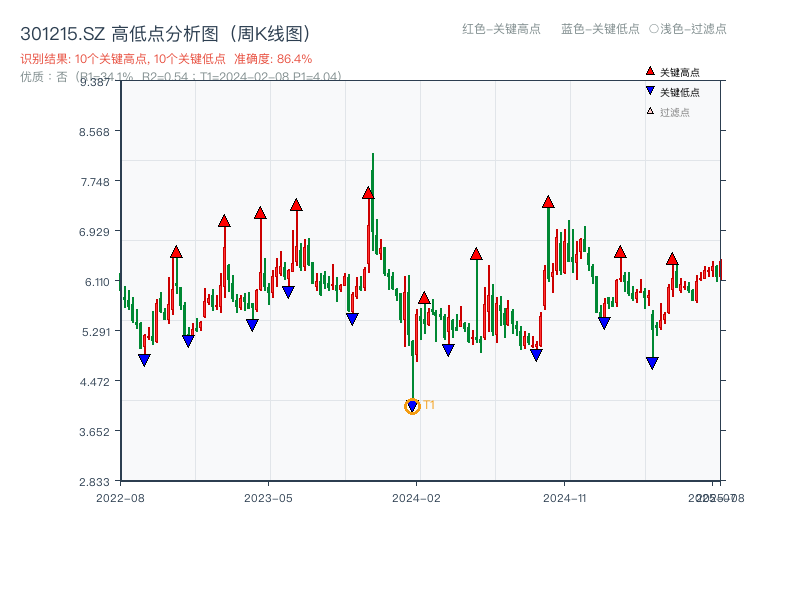Click the leftmost blue down-triangle on the chart

[143, 357]
